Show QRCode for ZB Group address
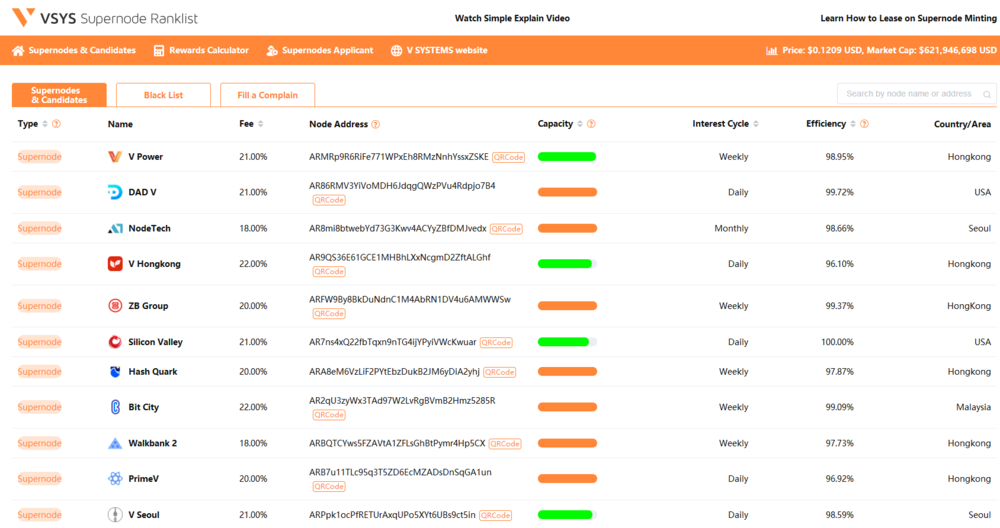 click(329, 314)
